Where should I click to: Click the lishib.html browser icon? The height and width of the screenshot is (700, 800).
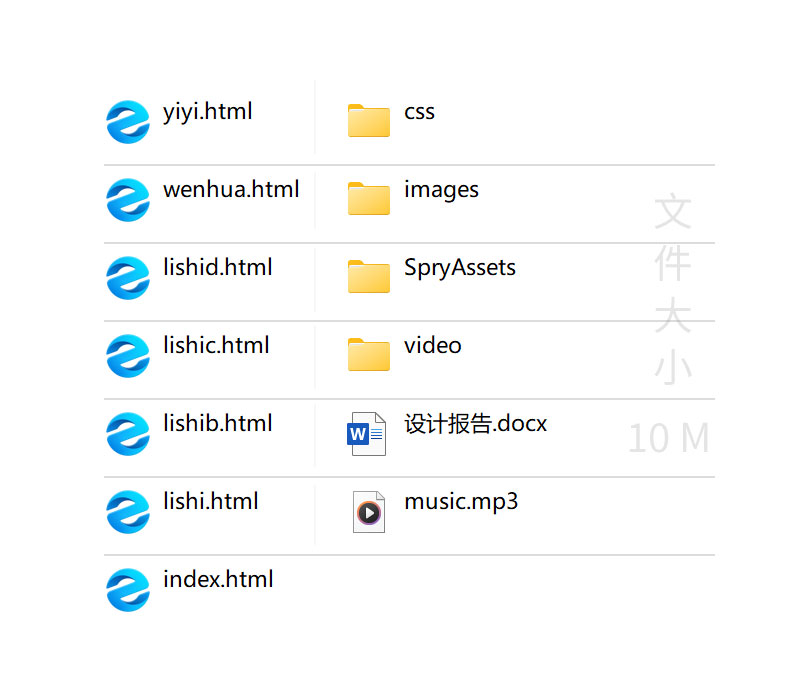128,434
